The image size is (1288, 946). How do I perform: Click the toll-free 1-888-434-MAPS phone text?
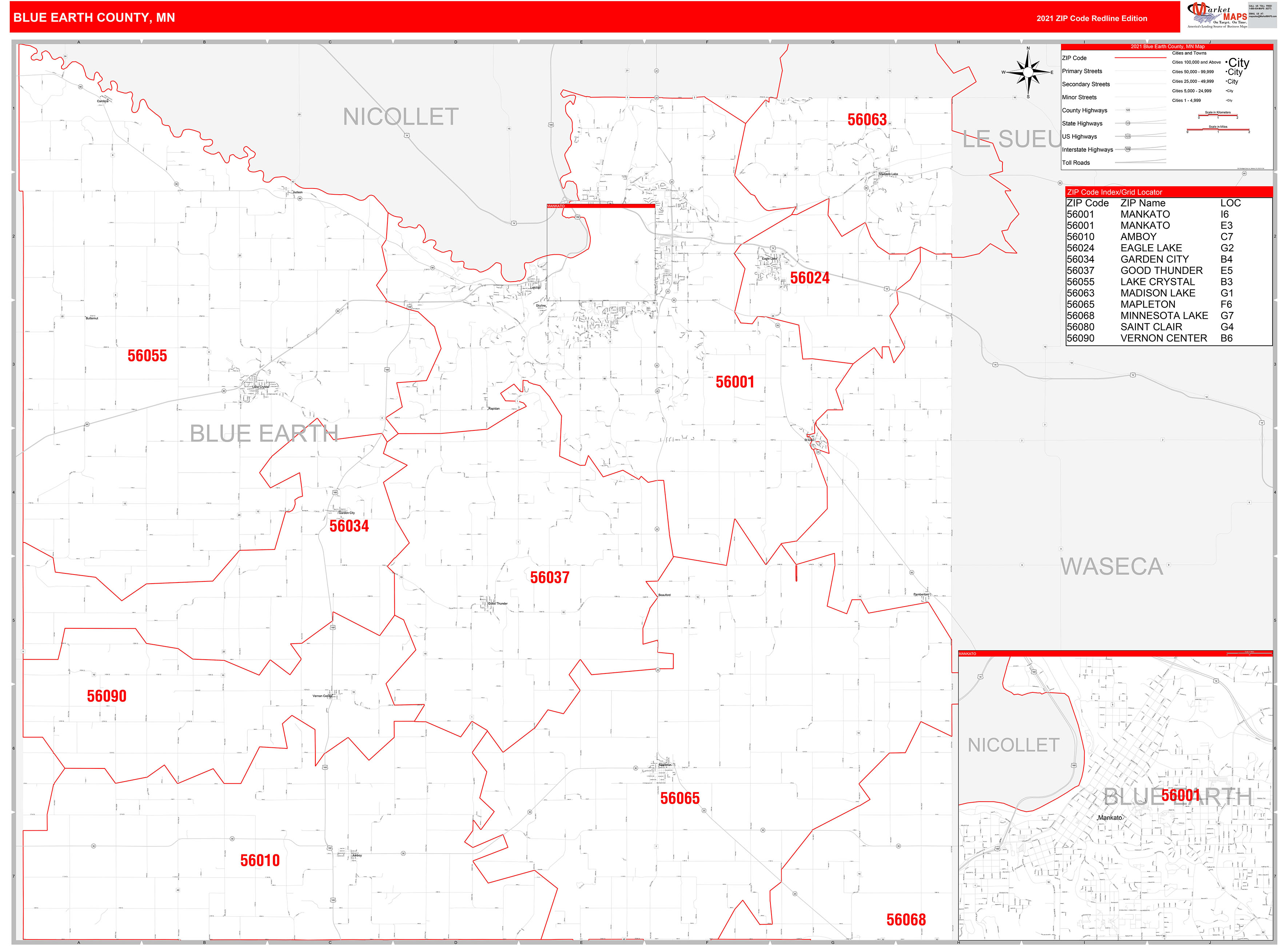click(x=1260, y=9)
